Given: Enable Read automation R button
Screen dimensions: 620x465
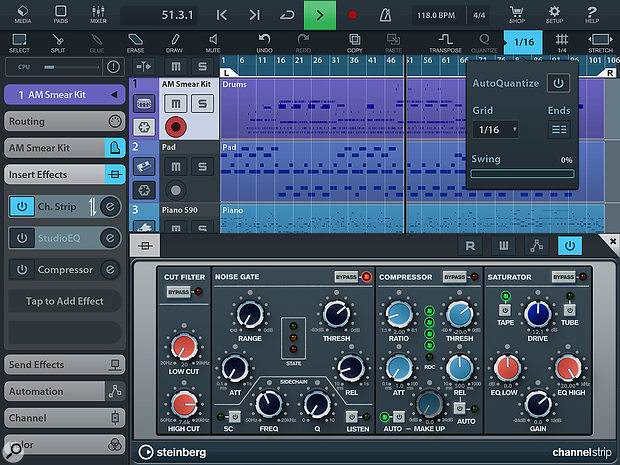Looking at the screenshot, I should pos(470,246).
